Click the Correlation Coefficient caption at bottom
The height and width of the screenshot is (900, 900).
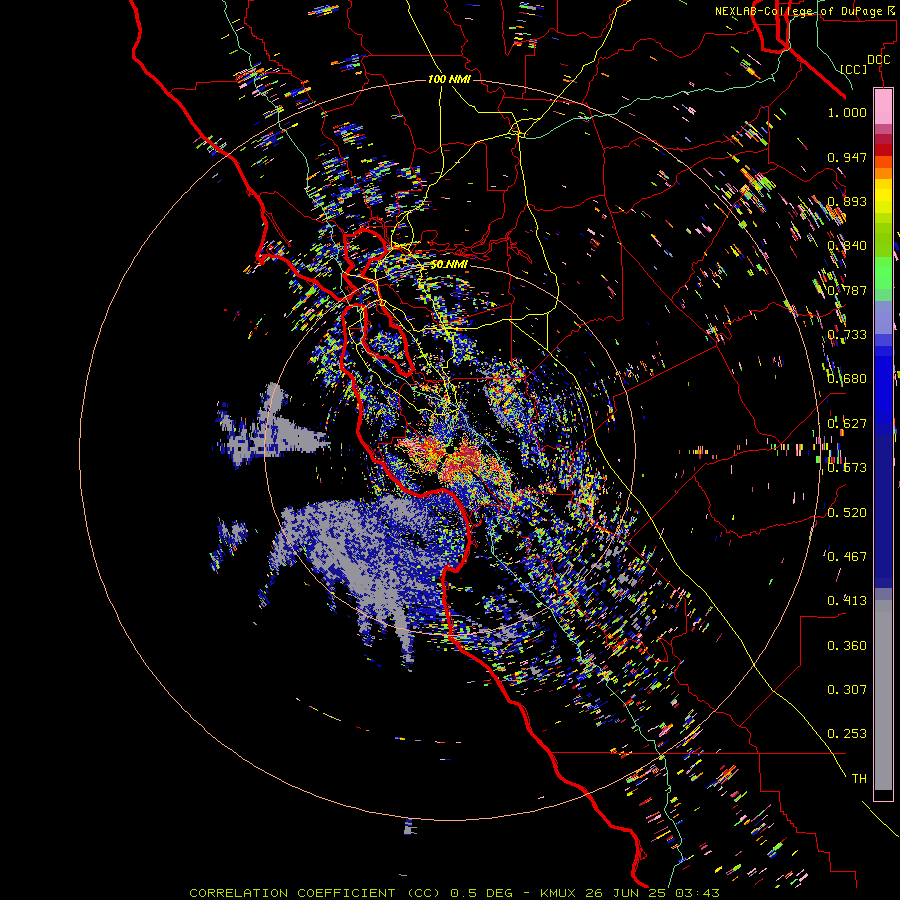pyautogui.click(x=454, y=893)
